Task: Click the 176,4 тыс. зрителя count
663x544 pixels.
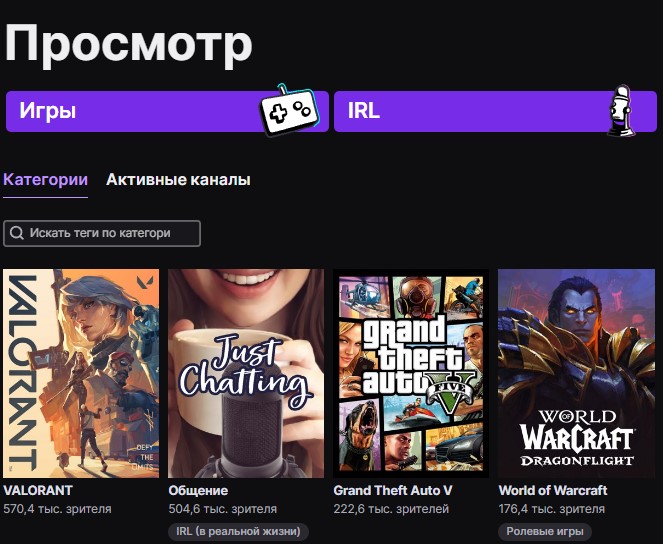Action: click(x=552, y=508)
